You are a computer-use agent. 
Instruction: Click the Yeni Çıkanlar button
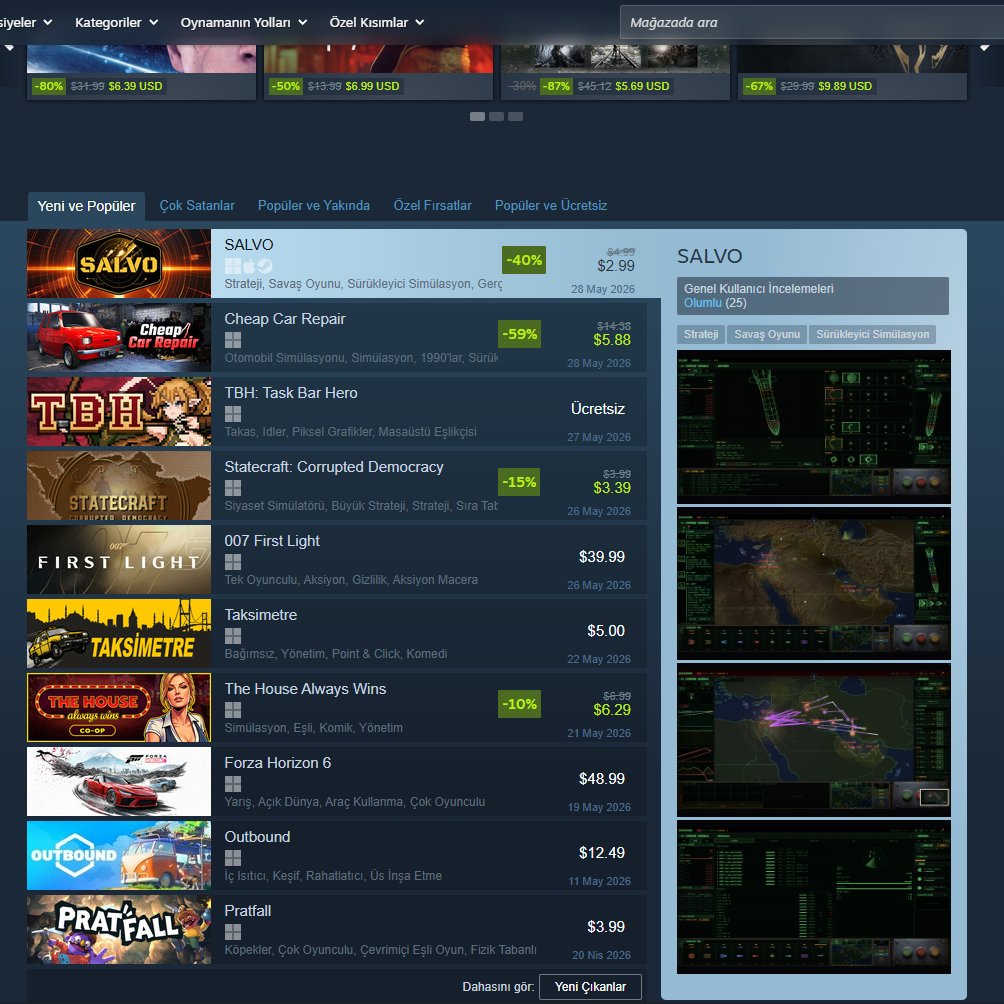(x=590, y=986)
